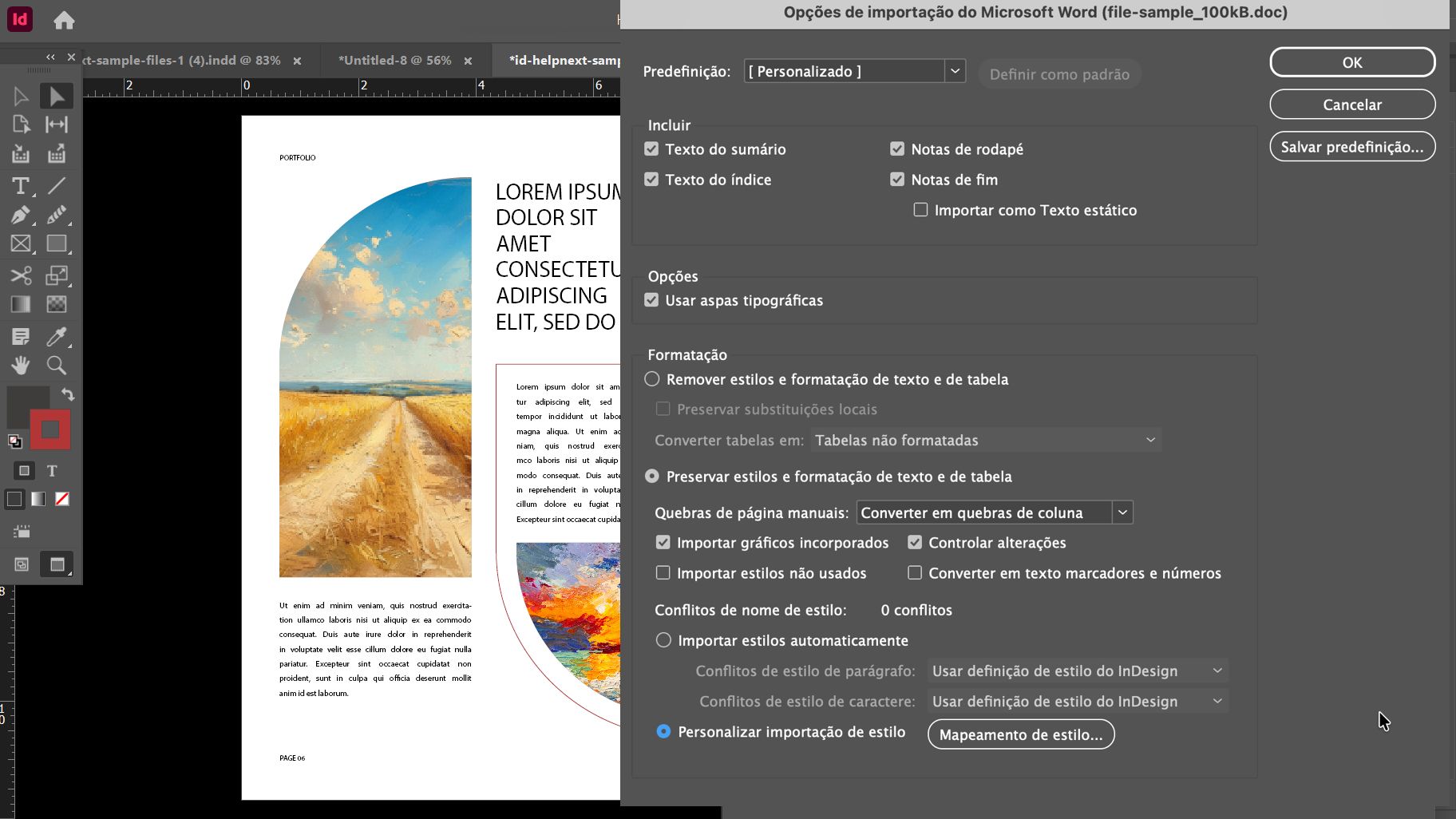The image size is (1456, 819).
Task: Click OK to confirm import options
Action: pos(1352,62)
